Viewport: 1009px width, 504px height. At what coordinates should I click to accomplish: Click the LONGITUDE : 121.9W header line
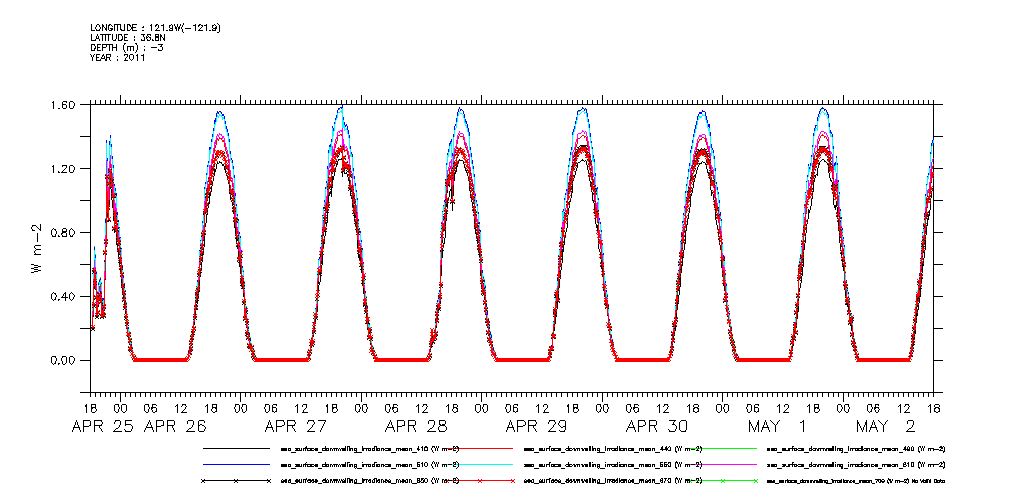pos(156,28)
